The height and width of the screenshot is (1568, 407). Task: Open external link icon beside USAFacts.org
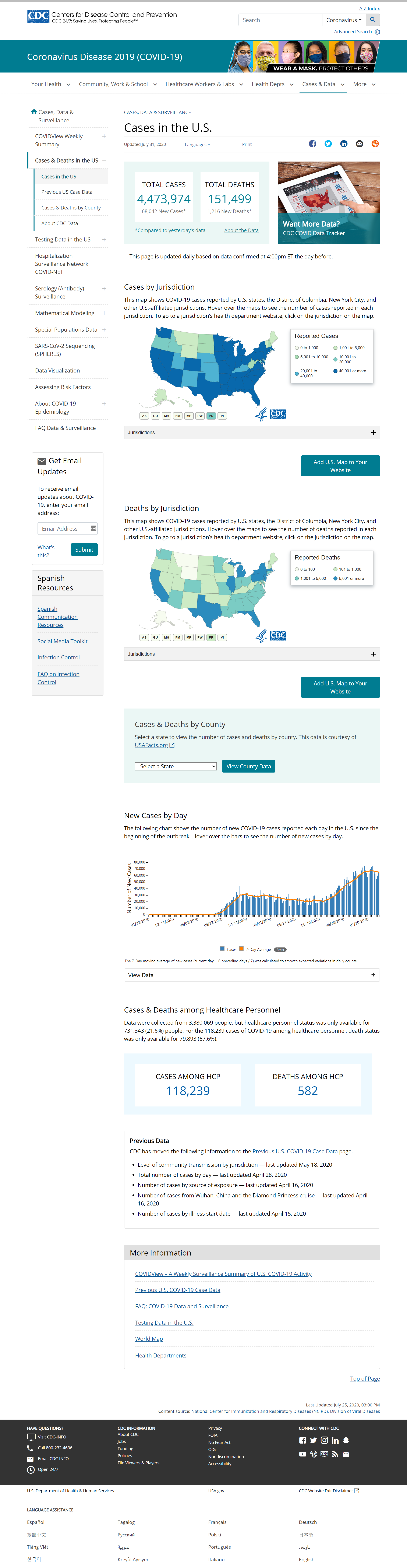pyautogui.click(x=172, y=745)
